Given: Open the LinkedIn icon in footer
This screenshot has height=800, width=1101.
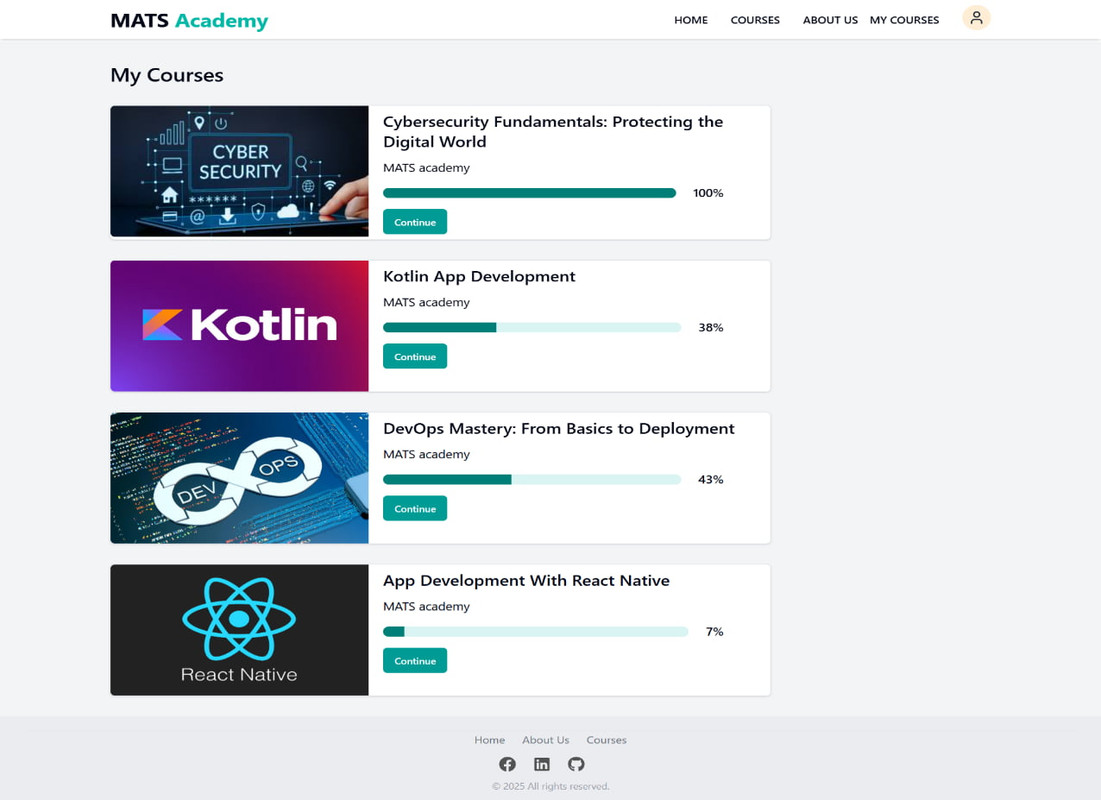Looking at the screenshot, I should [x=541, y=764].
